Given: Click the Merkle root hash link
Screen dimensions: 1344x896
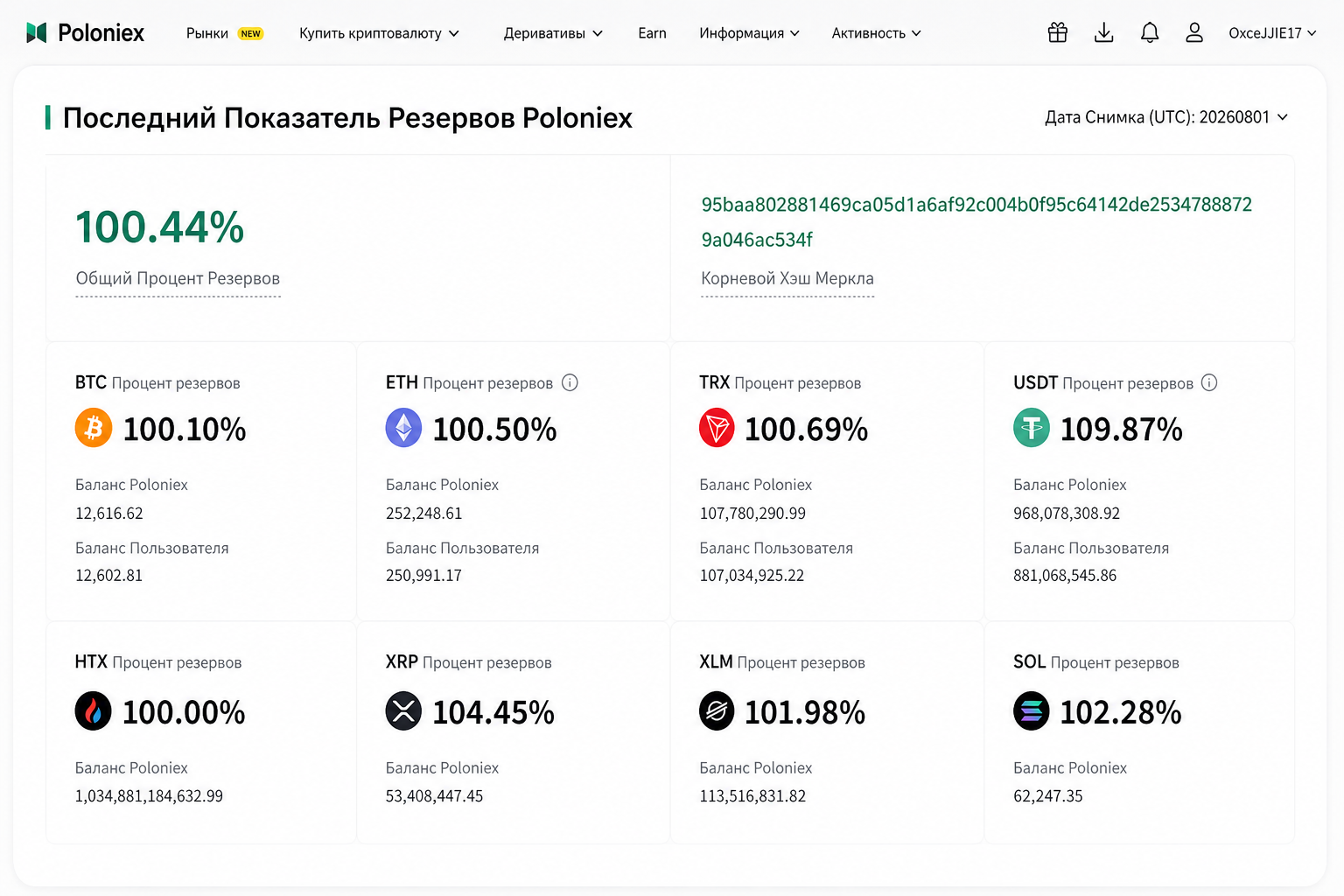Looking at the screenshot, I should pos(976,222).
